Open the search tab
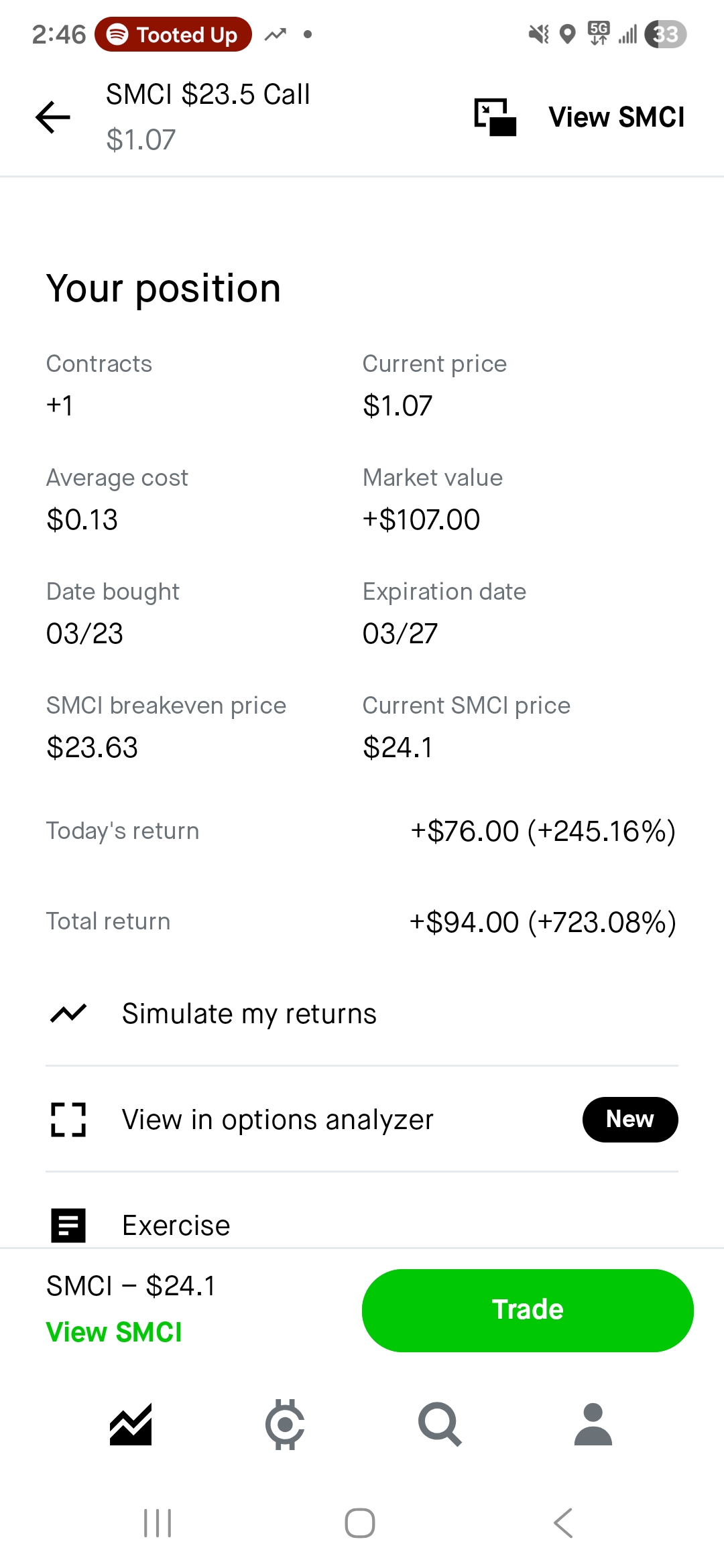The width and height of the screenshot is (724, 1568). (x=440, y=1425)
